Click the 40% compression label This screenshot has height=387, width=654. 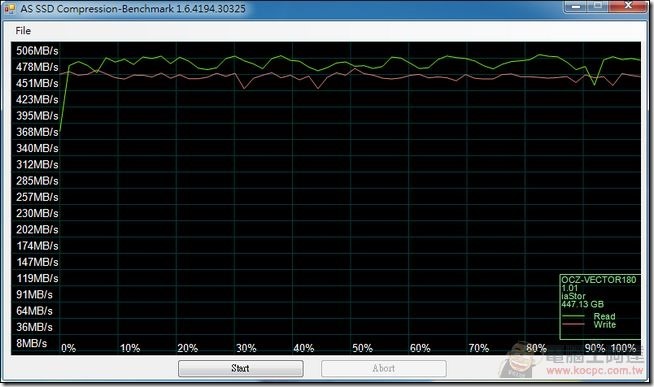coord(304,348)
